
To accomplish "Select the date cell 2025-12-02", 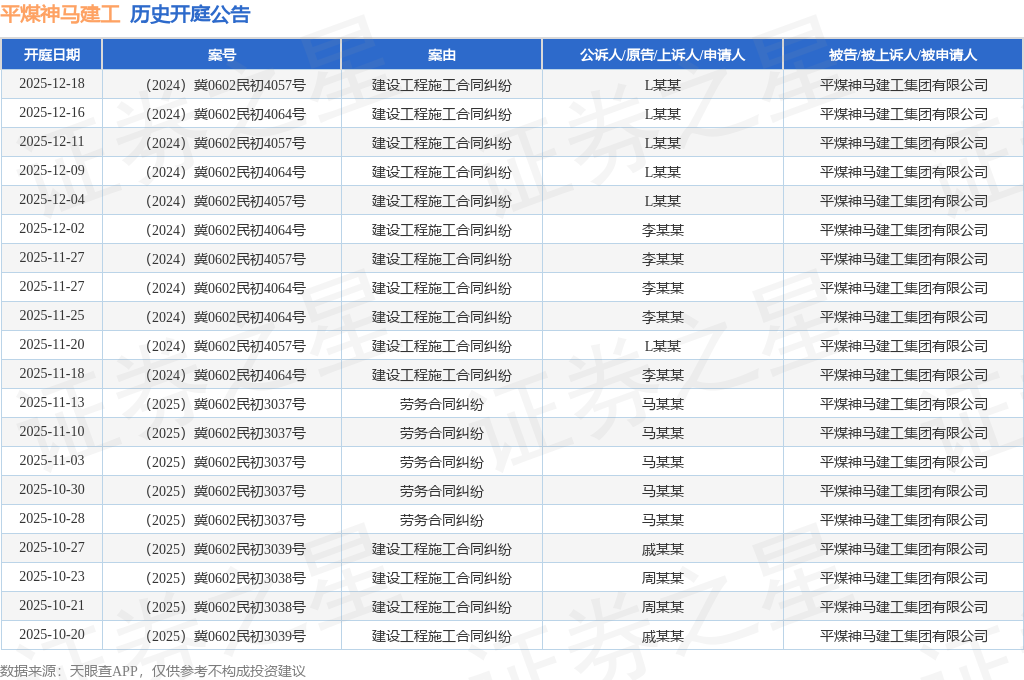I will tap(52, 229).
